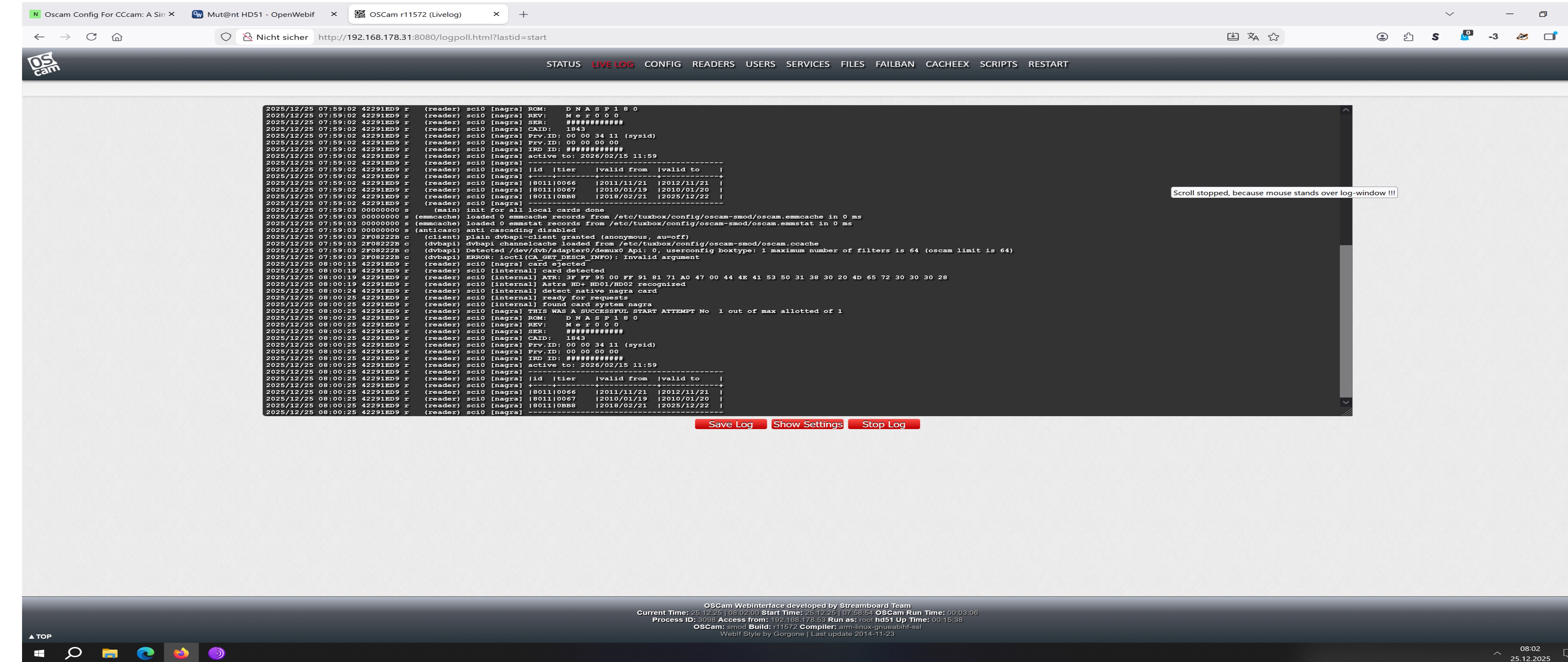Click the TOP link in footer
Image resolution: width=1568 pixels, height=662 pixels.
[40, 637]
